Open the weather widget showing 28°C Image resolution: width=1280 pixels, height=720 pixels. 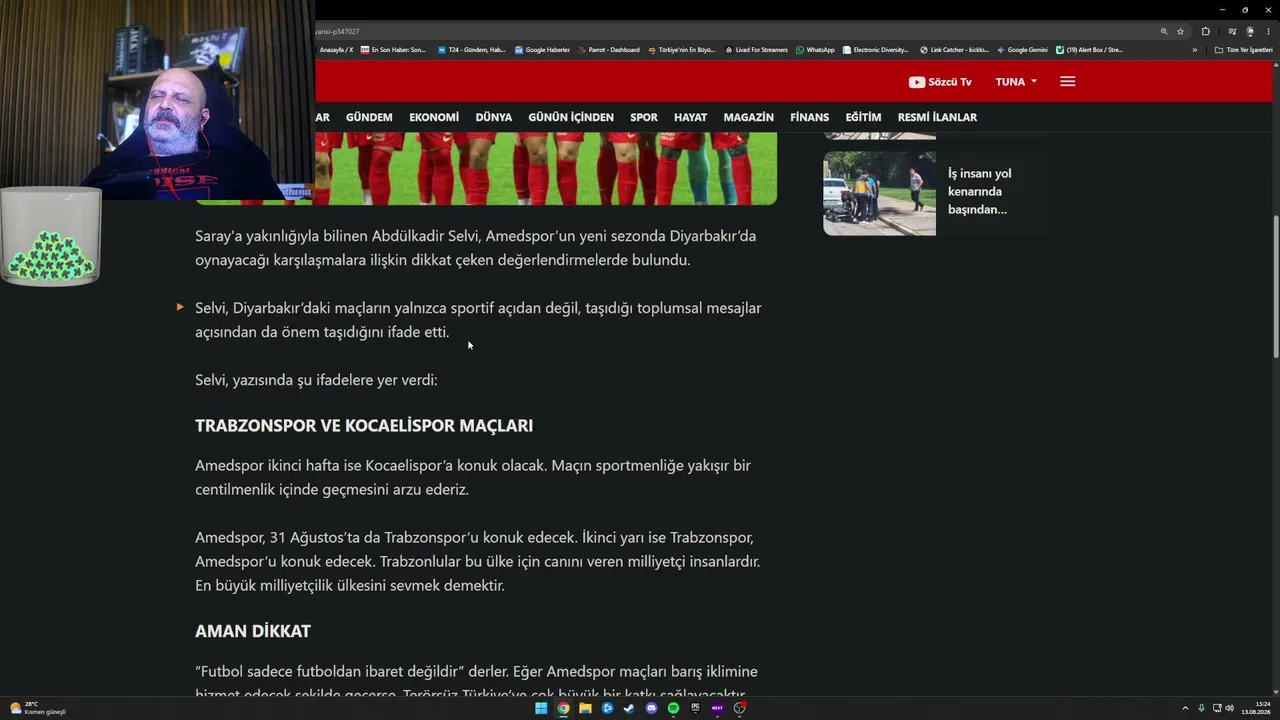[38, 708]
